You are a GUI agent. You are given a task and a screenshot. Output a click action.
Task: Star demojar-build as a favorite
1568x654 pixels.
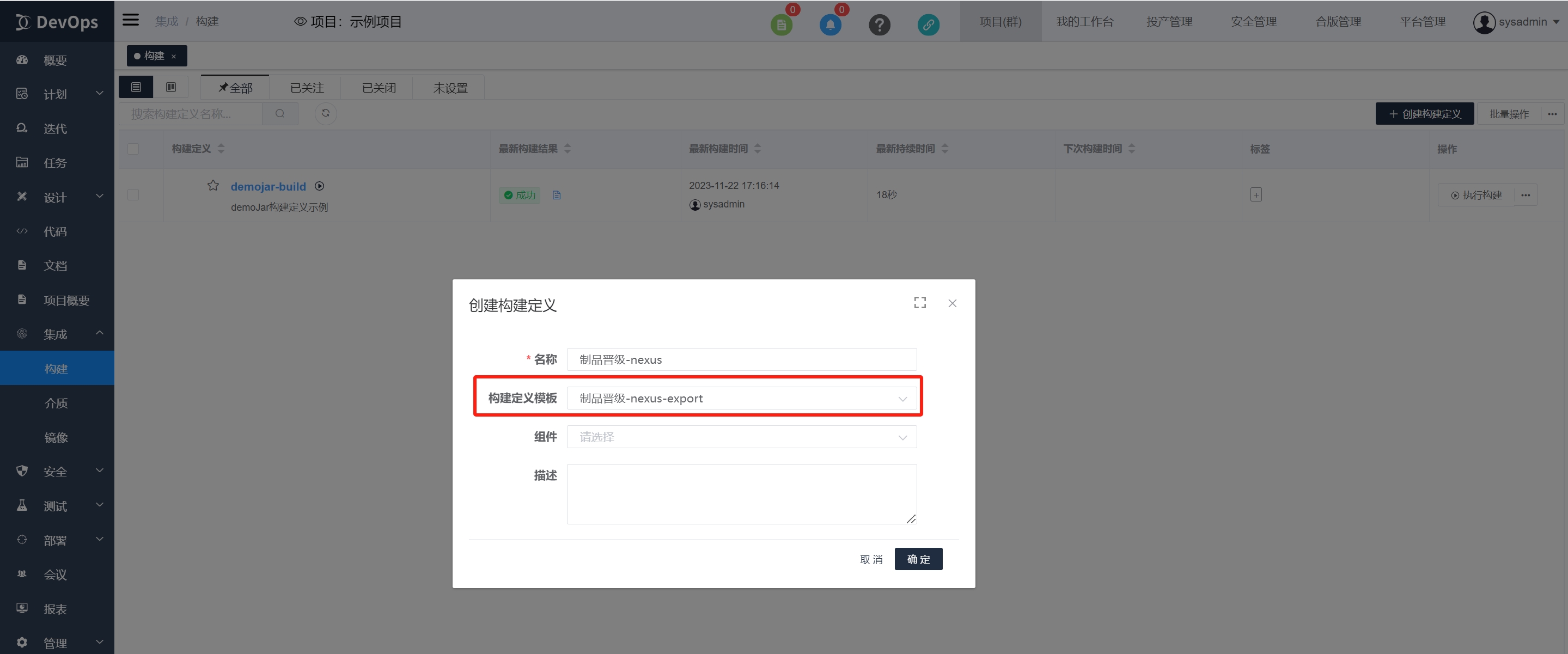tap(213, 186)
